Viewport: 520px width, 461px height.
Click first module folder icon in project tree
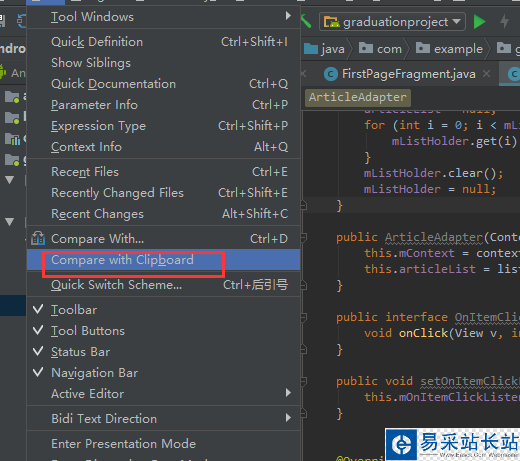pyautogui.click(x=12, y=97)
